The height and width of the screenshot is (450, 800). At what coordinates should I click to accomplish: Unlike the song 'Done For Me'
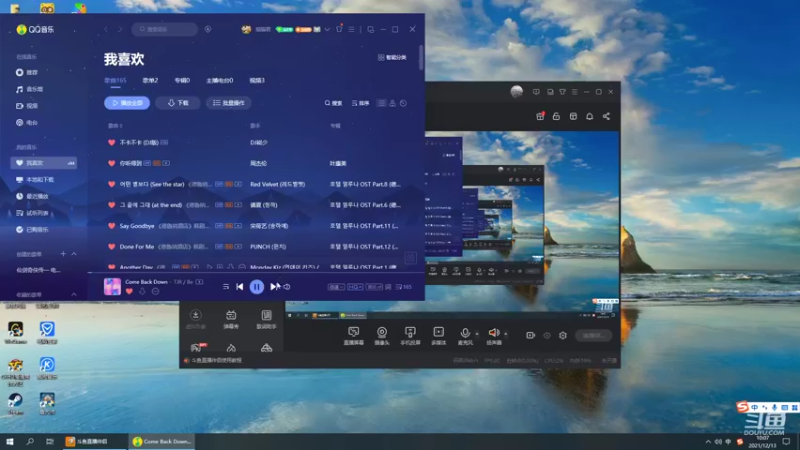(111, 246)
